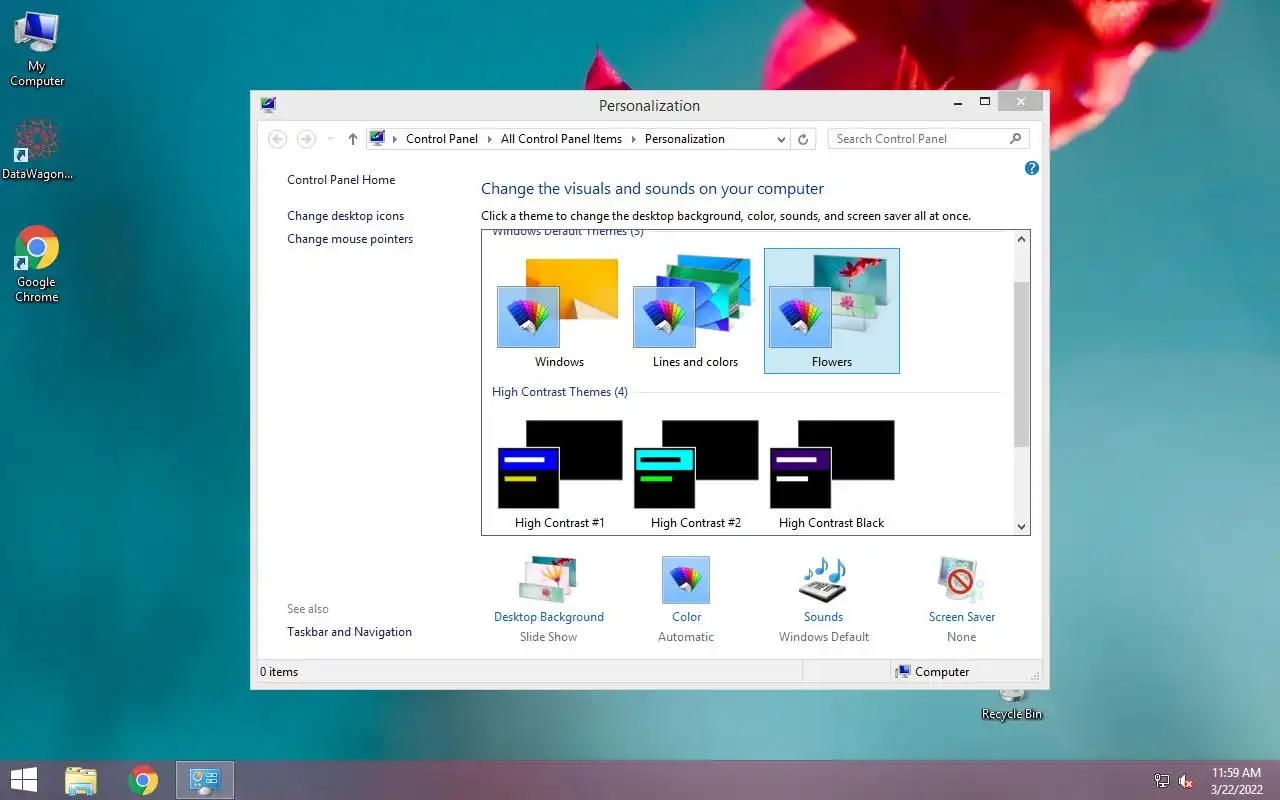Click 'None' under Screen Saver

point(961,637)
